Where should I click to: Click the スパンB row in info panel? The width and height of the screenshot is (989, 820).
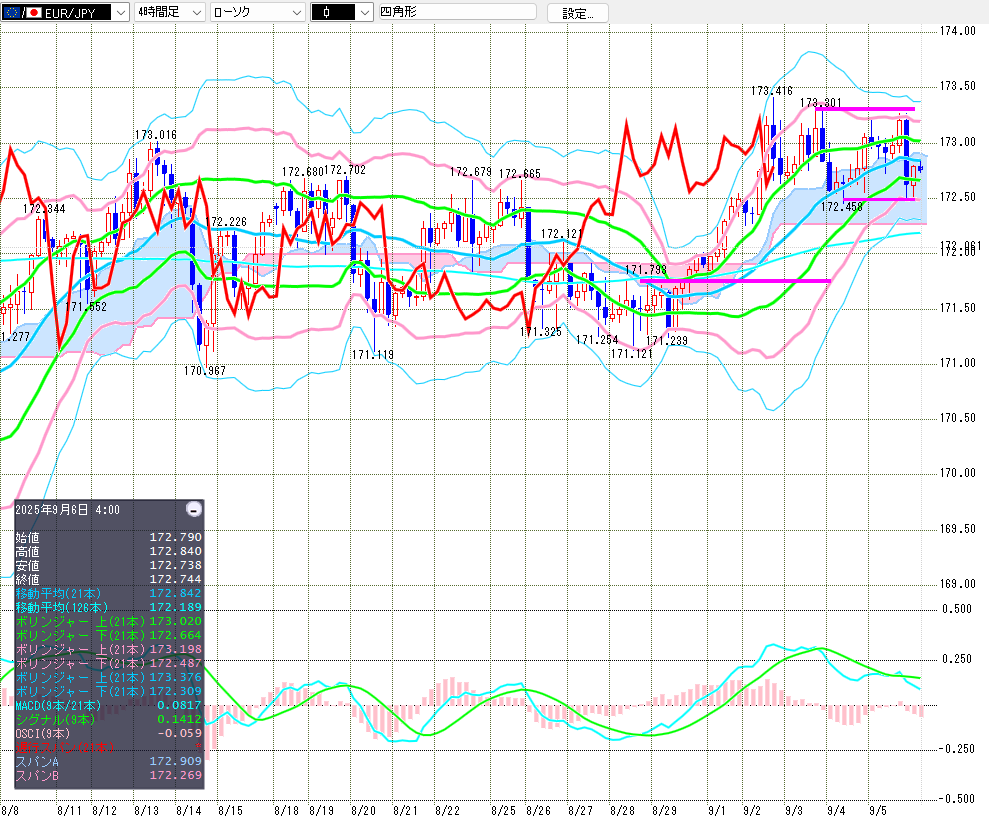[108, 775]
